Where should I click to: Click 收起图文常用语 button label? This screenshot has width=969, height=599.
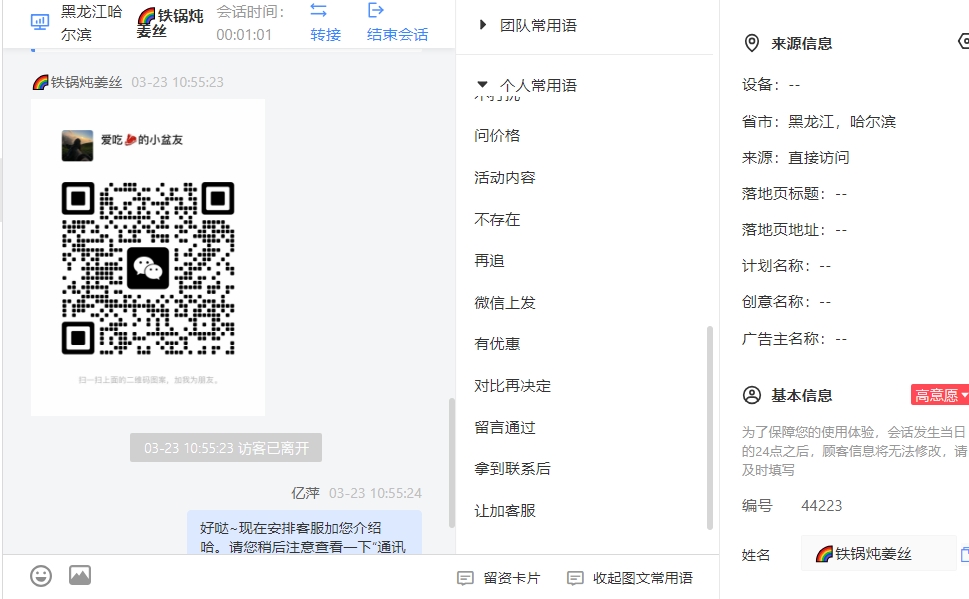(x=643, y=578)
